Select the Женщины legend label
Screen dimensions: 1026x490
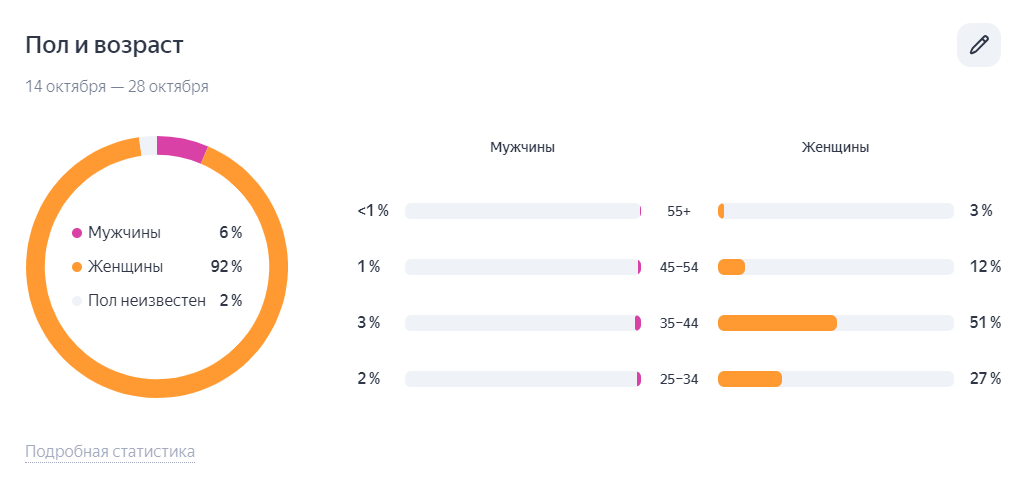125,267
